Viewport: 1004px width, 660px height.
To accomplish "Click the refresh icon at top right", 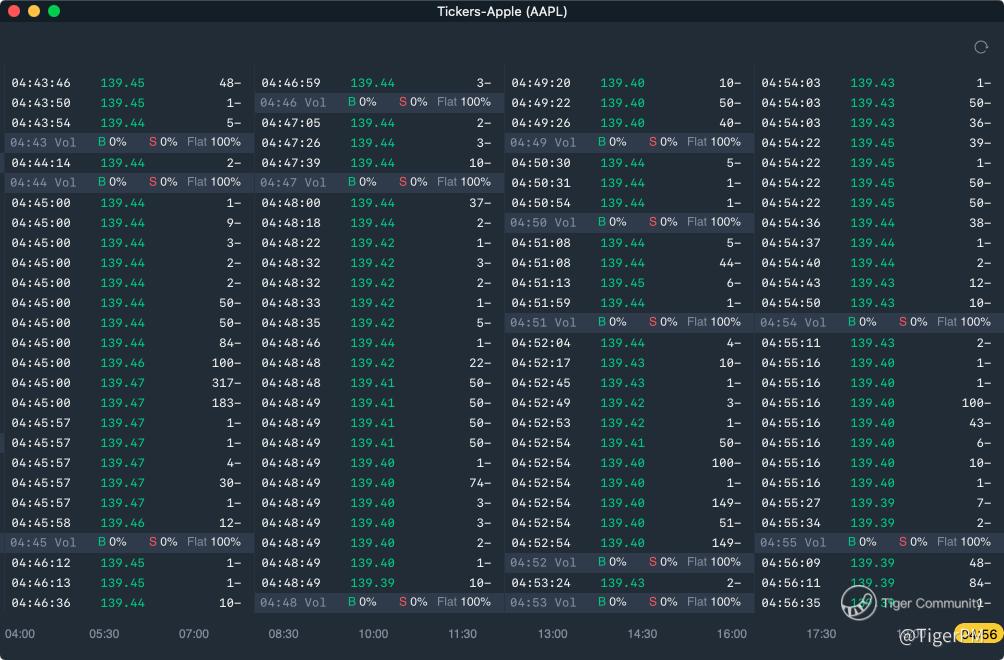I will (980, 47).
